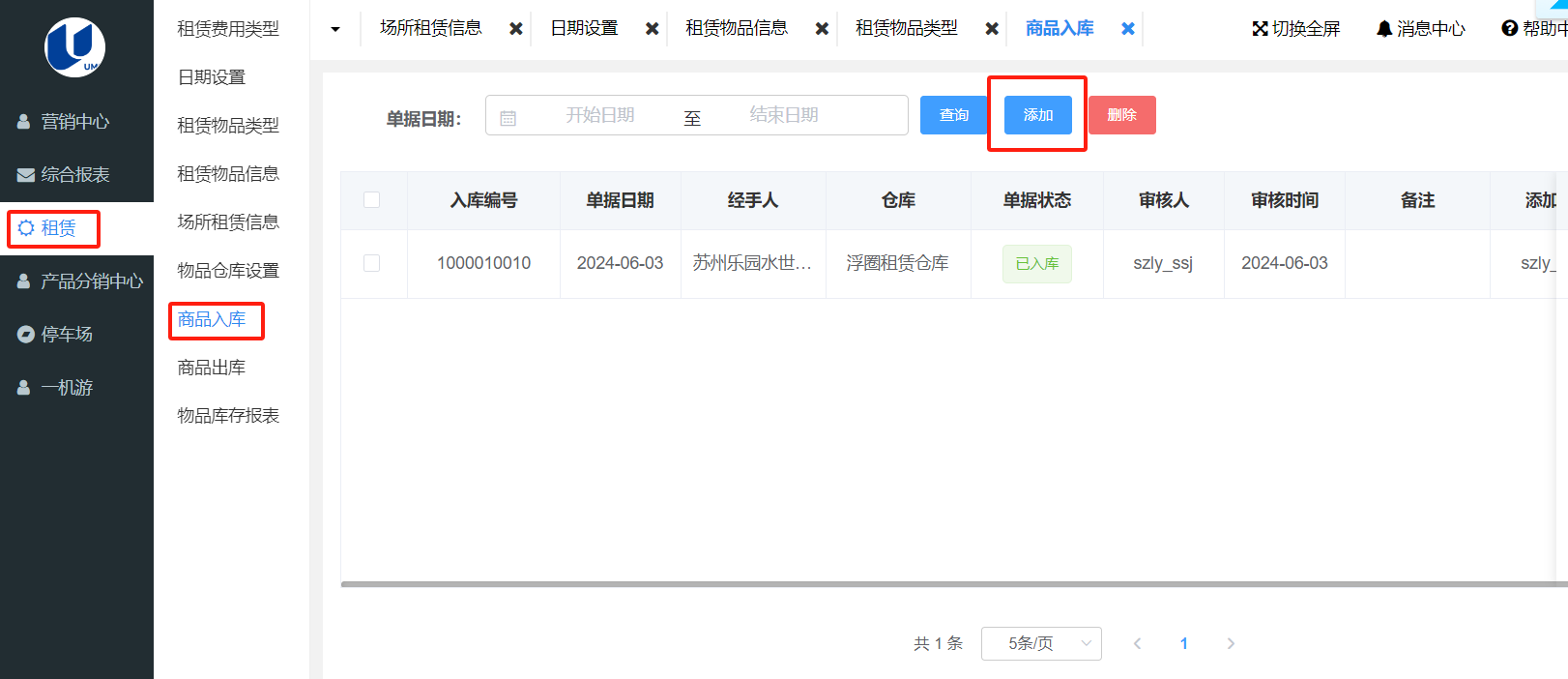Click the 一机游 person icon
This screenshot has width=1568, height=679.
tap(24, 388)
